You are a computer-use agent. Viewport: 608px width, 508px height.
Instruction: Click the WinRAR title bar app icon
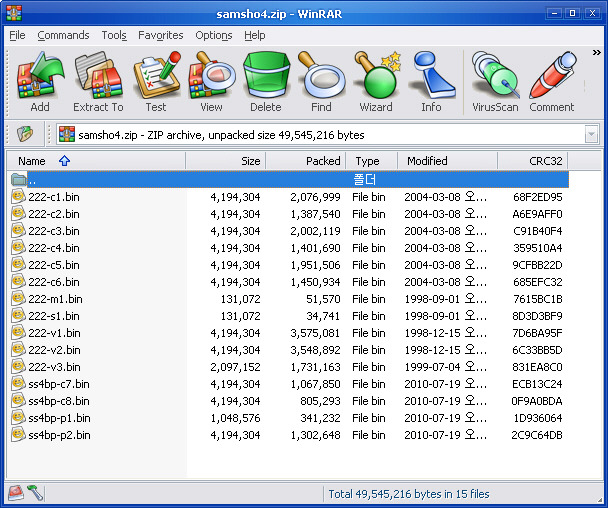14,14
